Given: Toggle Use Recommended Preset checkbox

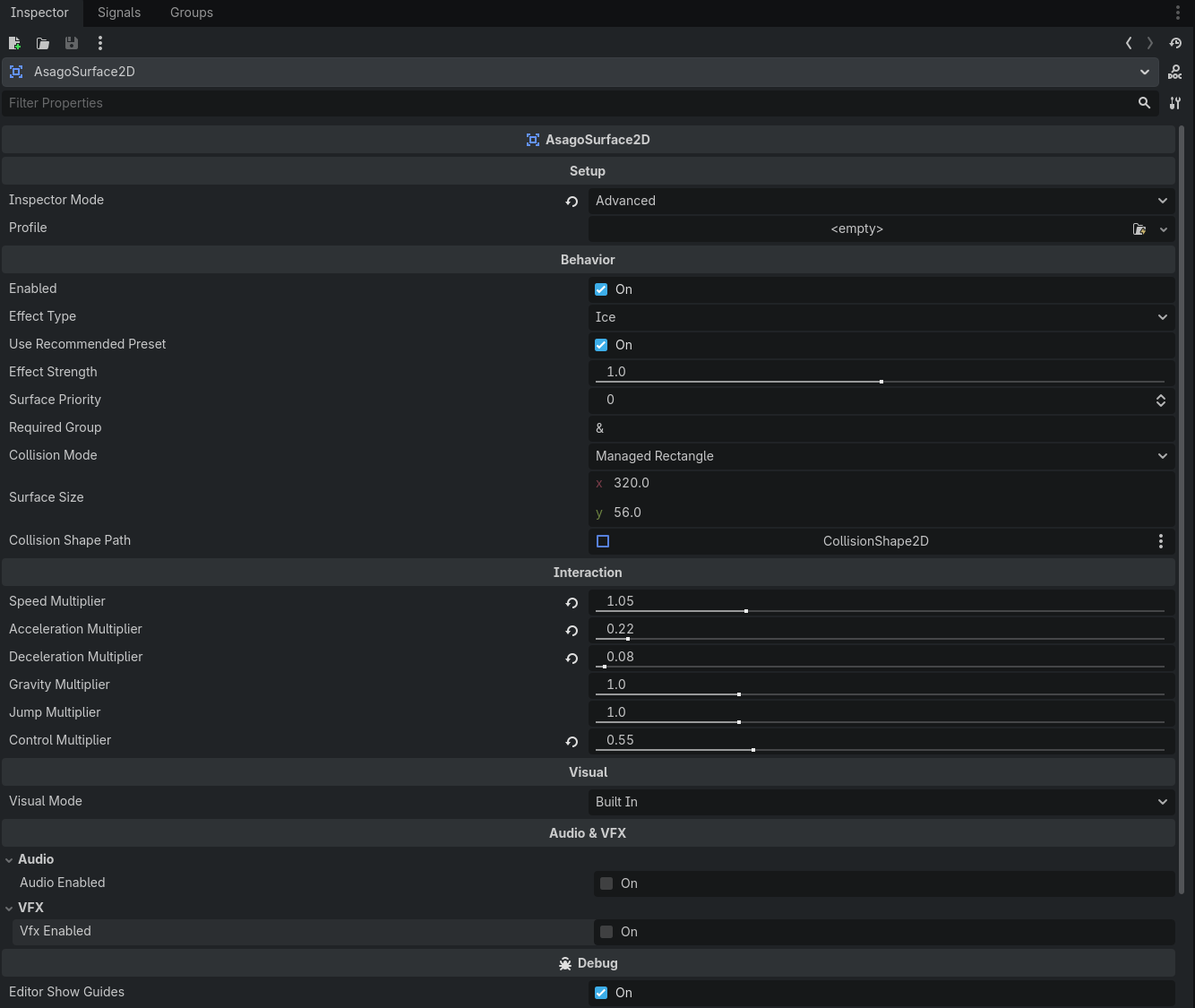Looking at the screenshot, I should click(x=601, y=345).
